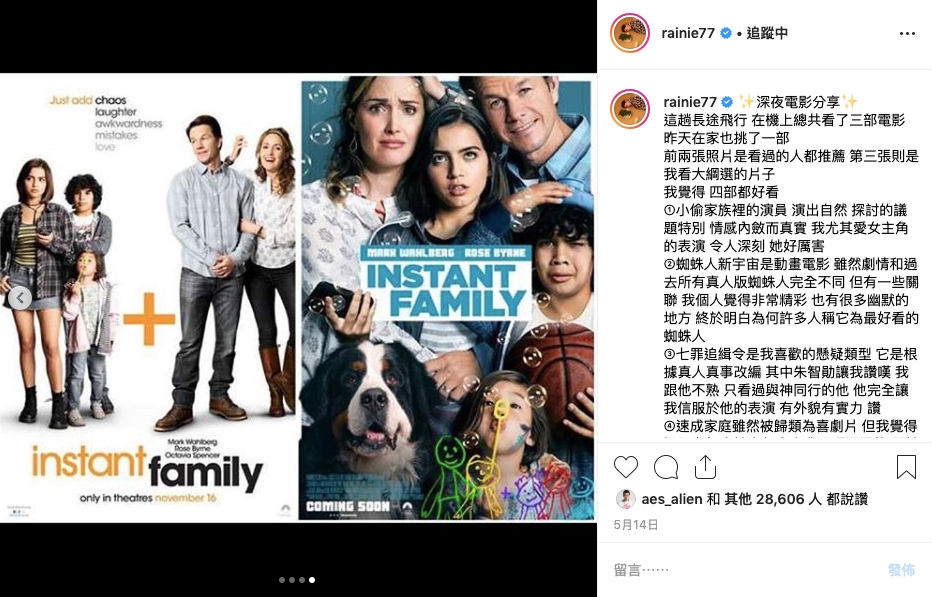
Task: Open rainie77 profile picture in header
Action: 629,33
